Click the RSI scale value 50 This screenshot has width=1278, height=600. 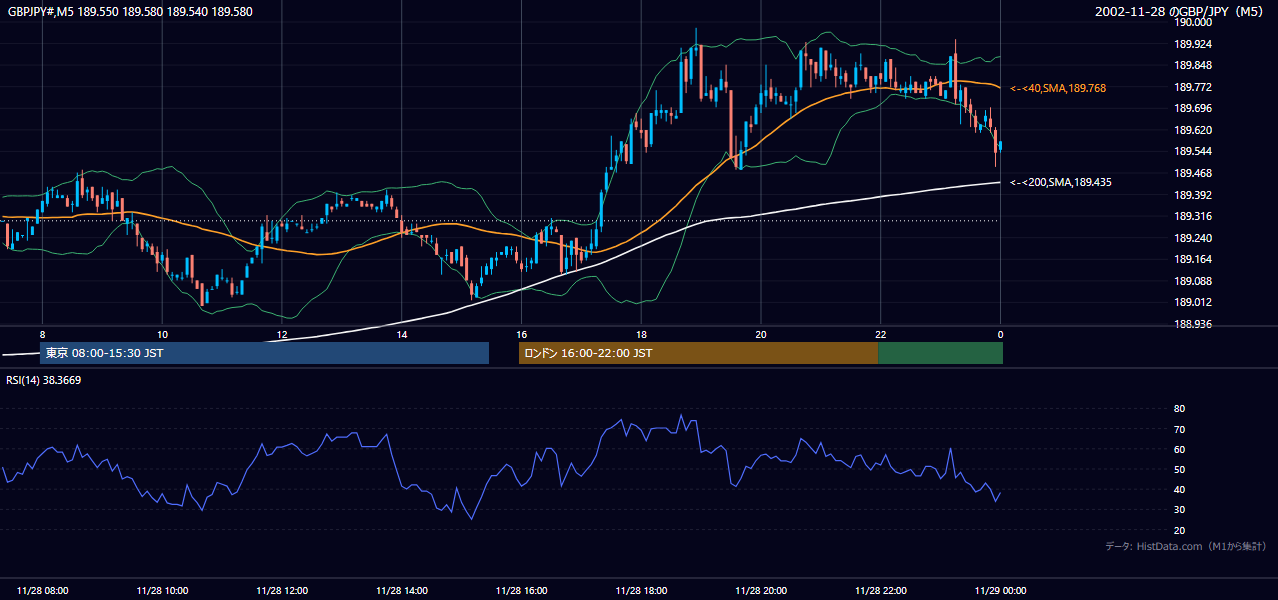point(1179,469)
